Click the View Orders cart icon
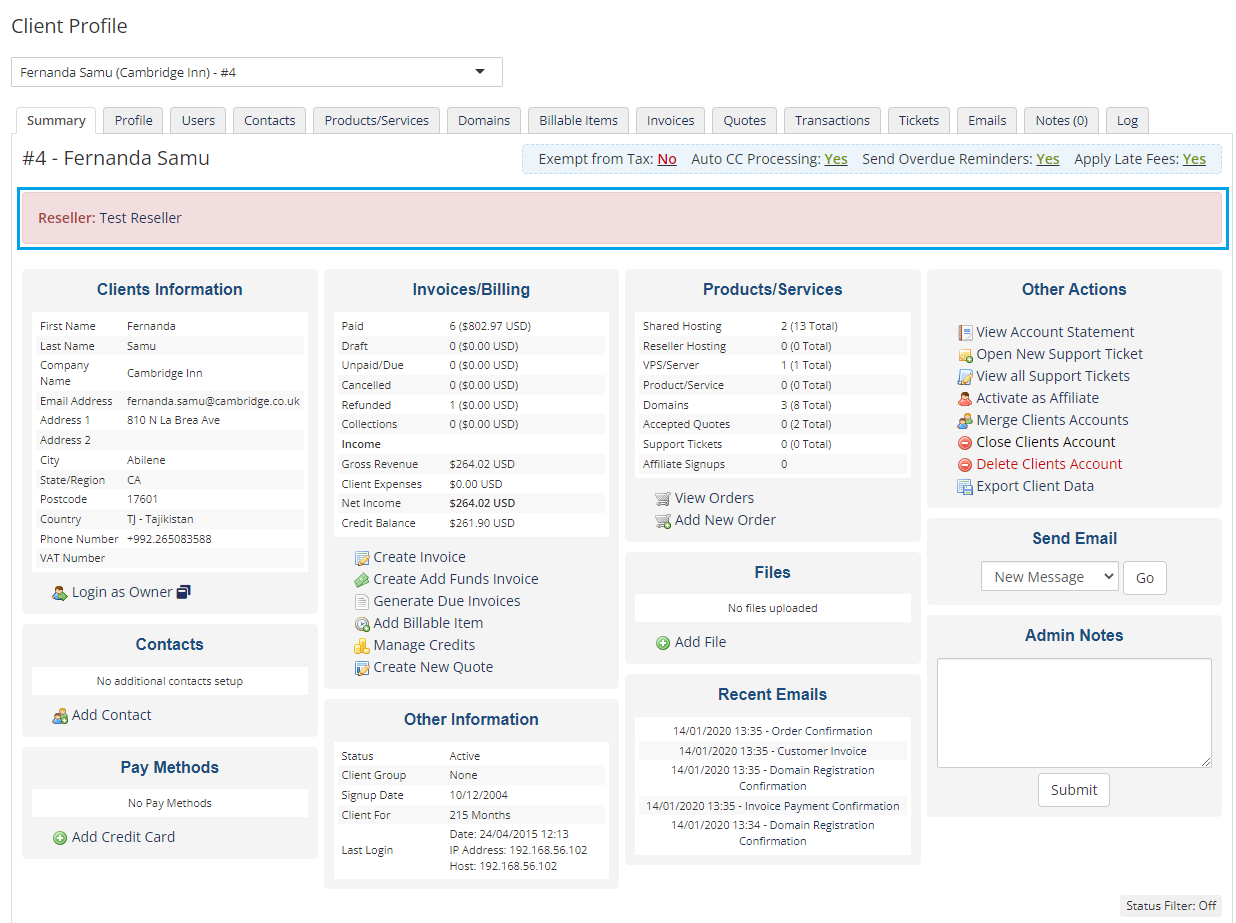This screenshot has height=923, width=1236. coord(663,499)
